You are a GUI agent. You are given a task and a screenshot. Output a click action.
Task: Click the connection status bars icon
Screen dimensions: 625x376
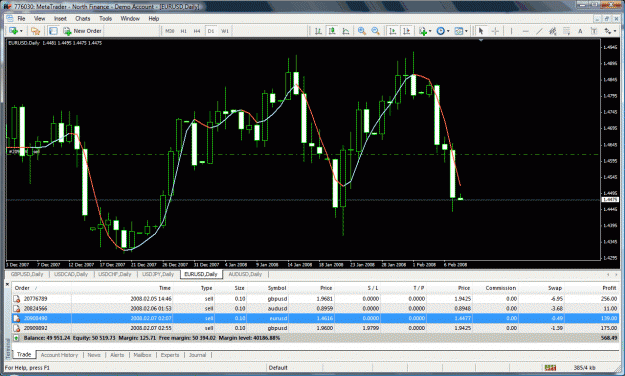[x=550, y=368]
